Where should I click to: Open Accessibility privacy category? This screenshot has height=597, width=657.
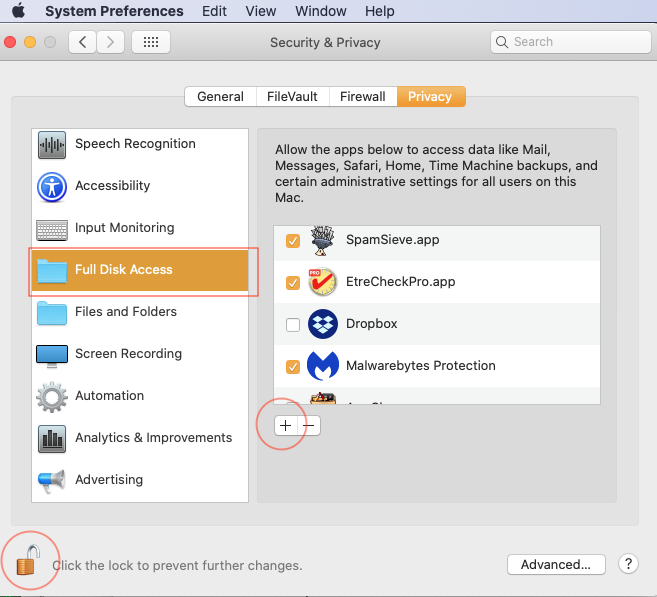(140, 186)
